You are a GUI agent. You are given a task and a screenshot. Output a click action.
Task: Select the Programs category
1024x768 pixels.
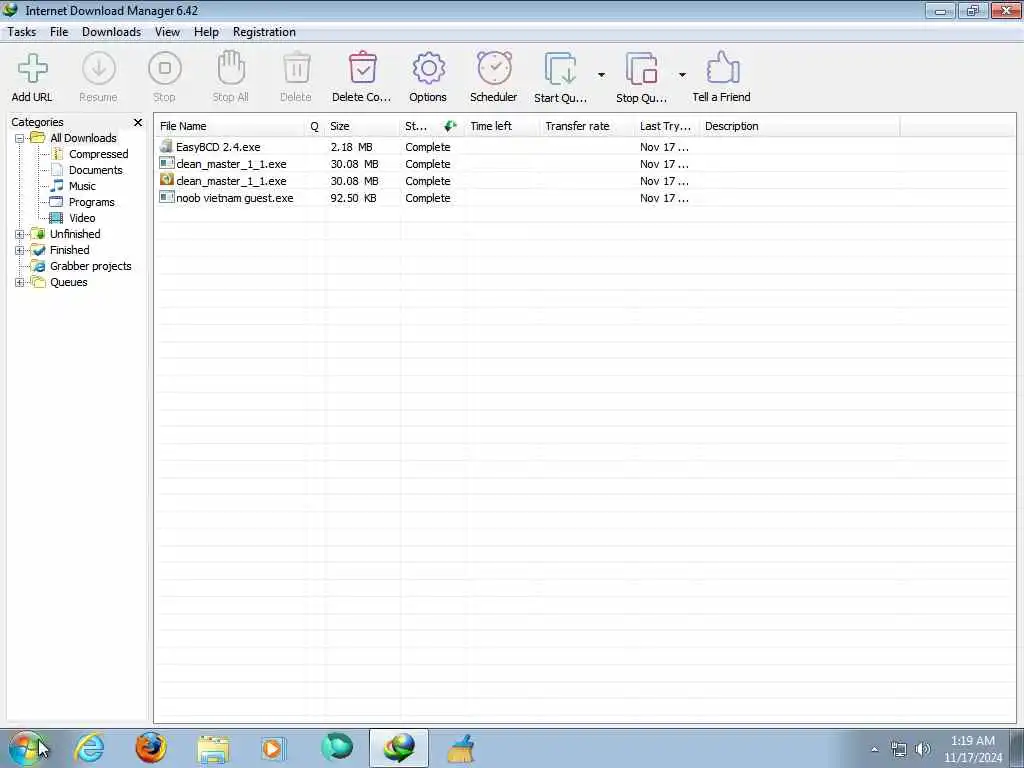92,202
